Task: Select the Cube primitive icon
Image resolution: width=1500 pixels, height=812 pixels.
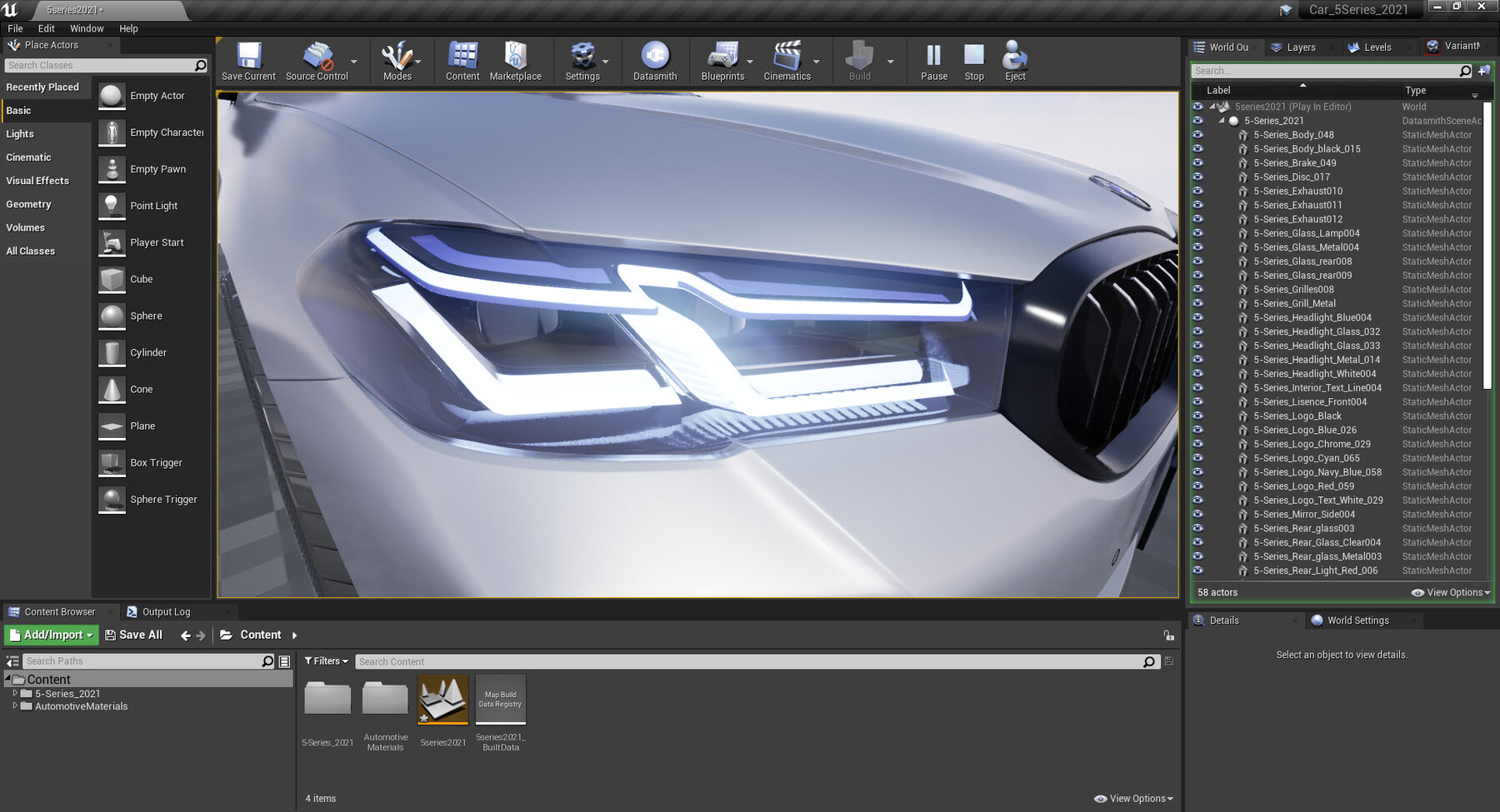Action: pyautogui.click(x=112, y=279)
